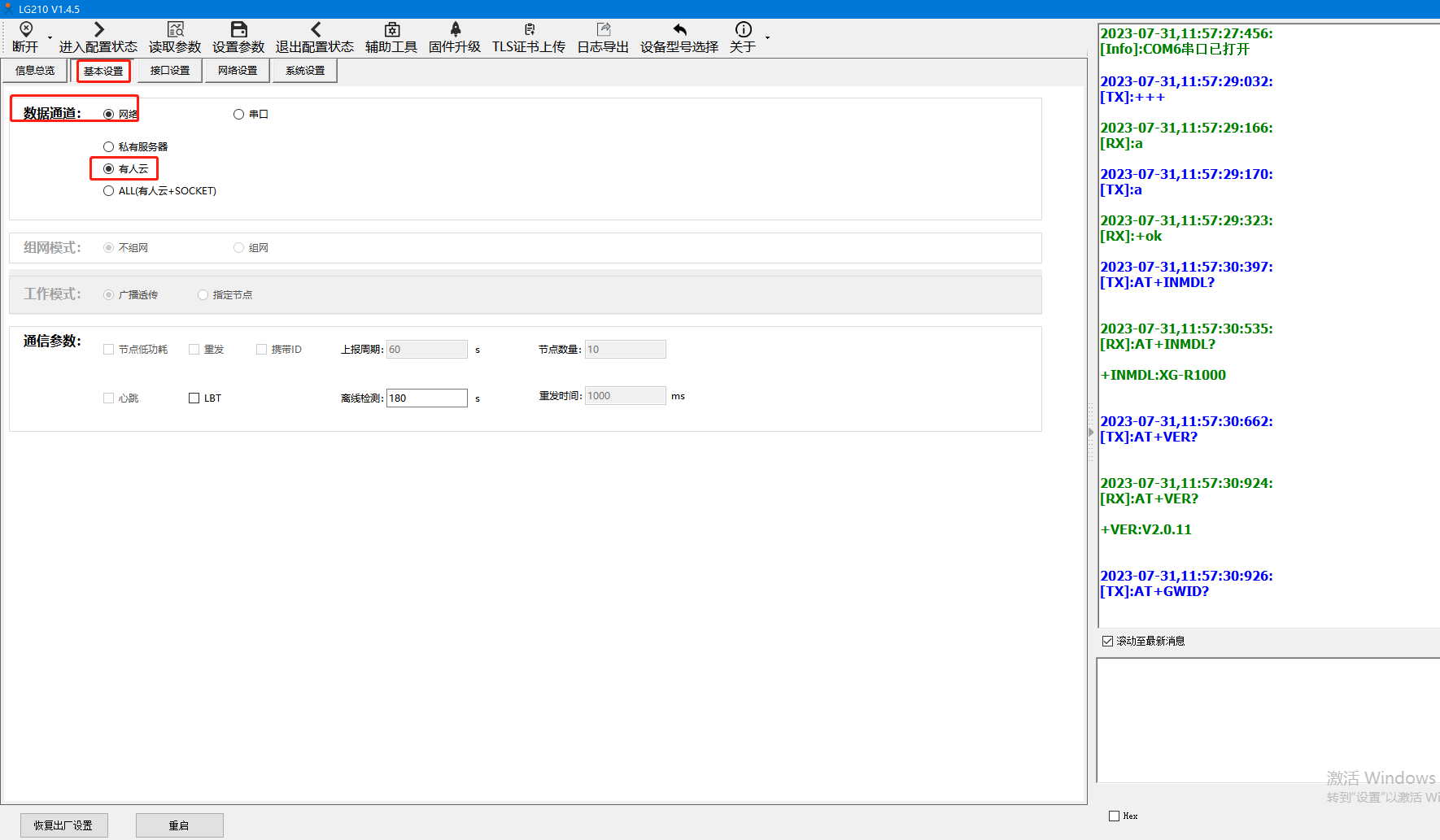
Task: Open the 辅助工具 auxiliary tools icon
Action: pyautogui.click(x=391, y=30)
